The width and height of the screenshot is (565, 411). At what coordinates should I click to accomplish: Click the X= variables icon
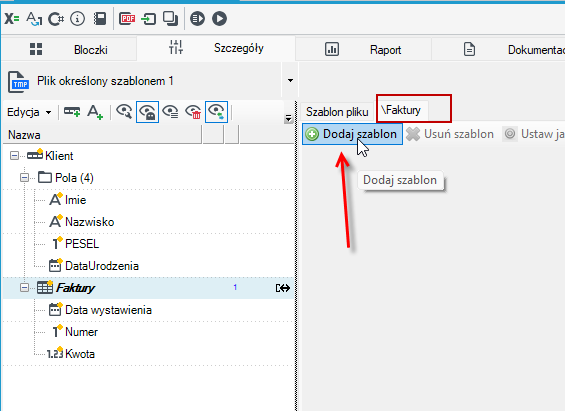tap(12, 18)
